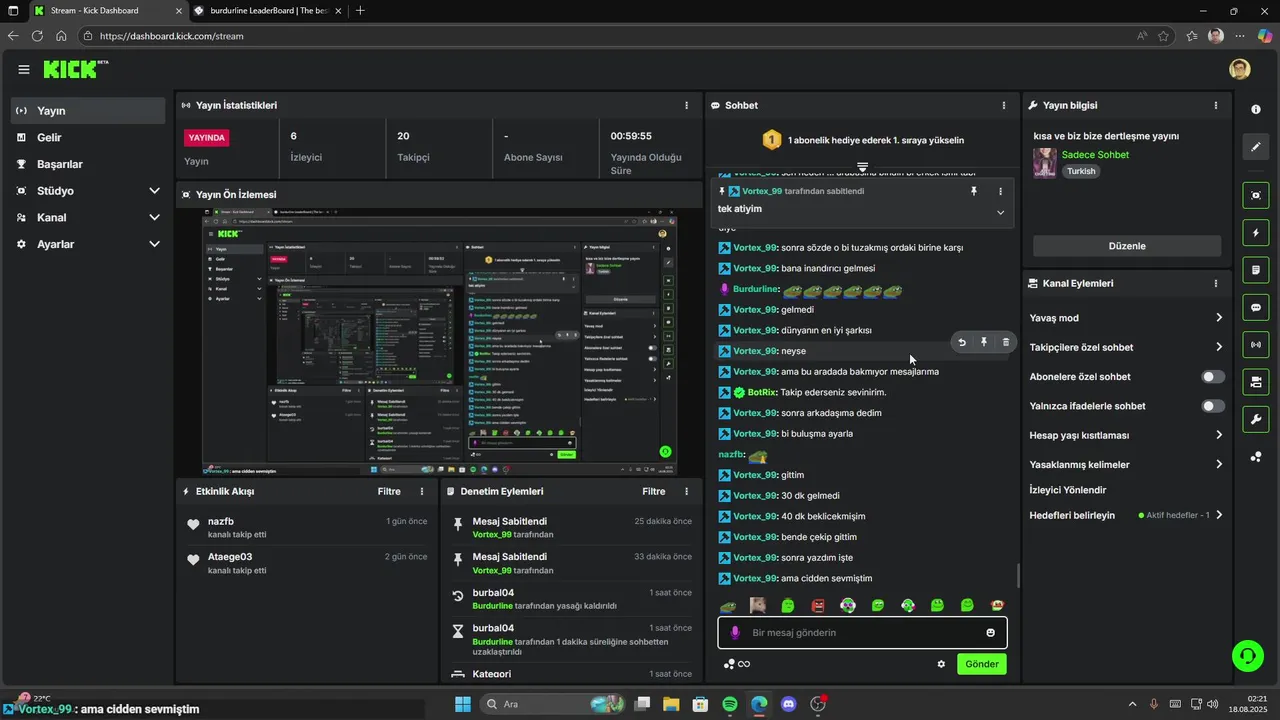This screenshot has height=720, width=1280.
Task: Click the Turkish language tag
Action: 1081,171
